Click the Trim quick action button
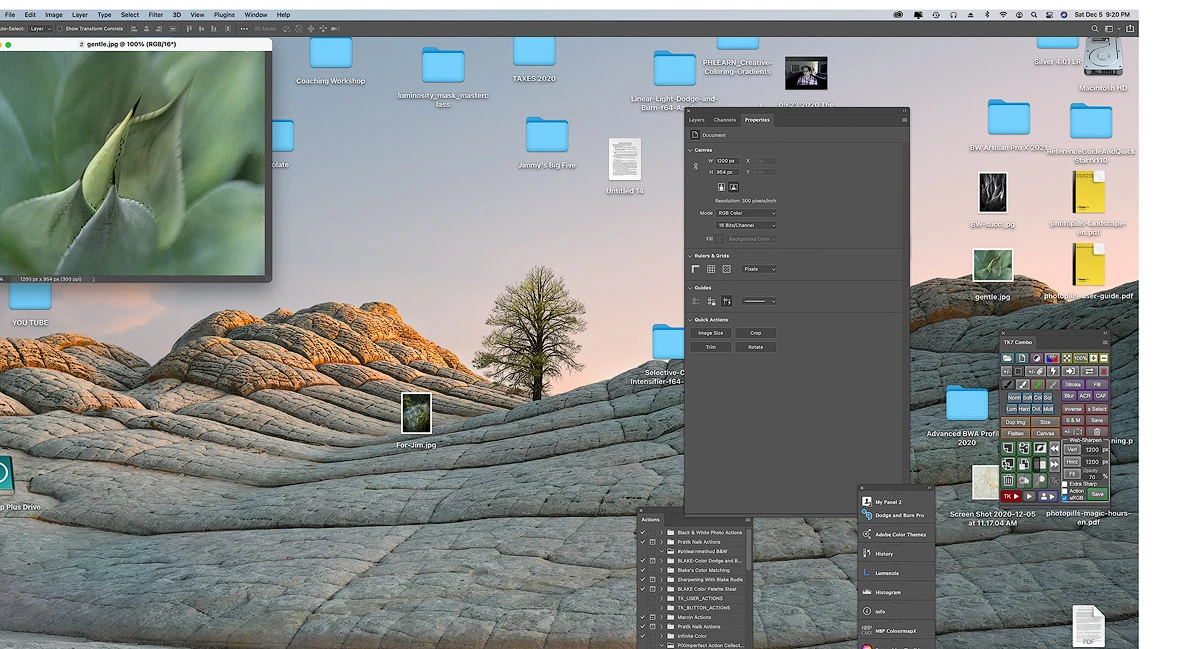This screenshot has width=1200, height=649. pos(710,347)
